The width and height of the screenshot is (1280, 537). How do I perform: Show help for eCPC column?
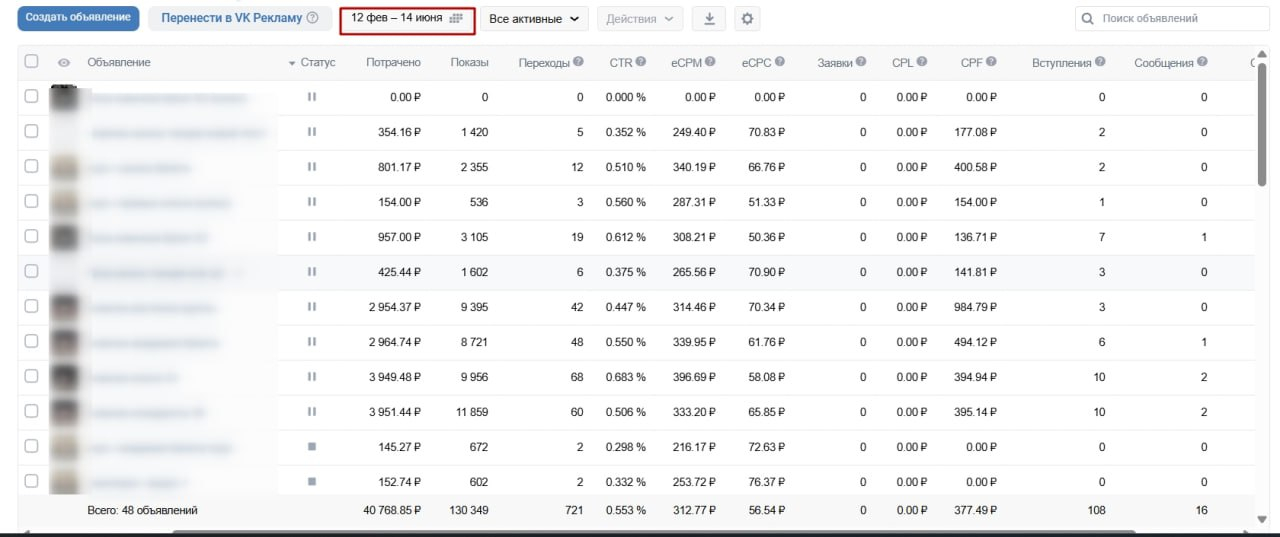(x=779, y=62)
